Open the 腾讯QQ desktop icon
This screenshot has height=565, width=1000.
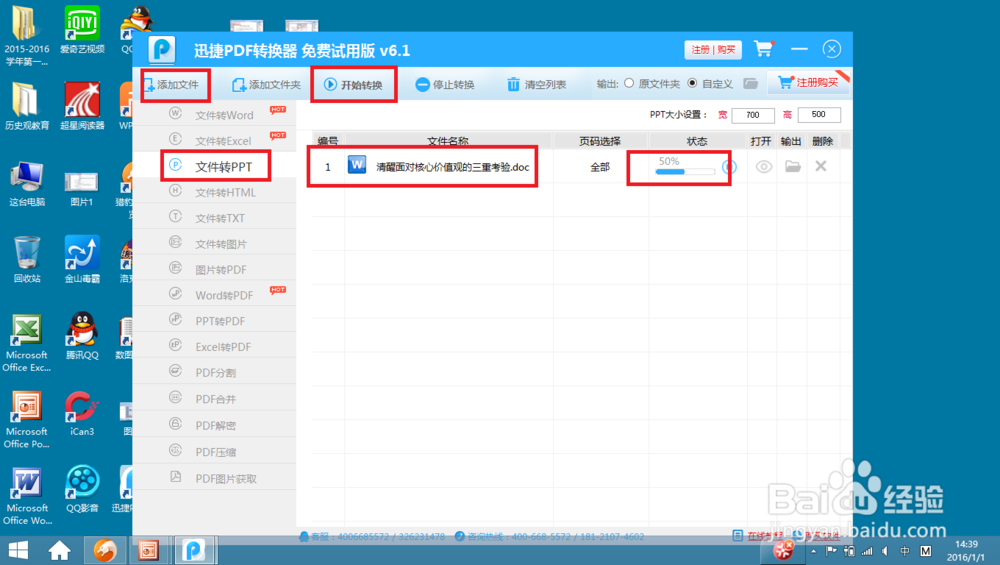click(82, 336)
